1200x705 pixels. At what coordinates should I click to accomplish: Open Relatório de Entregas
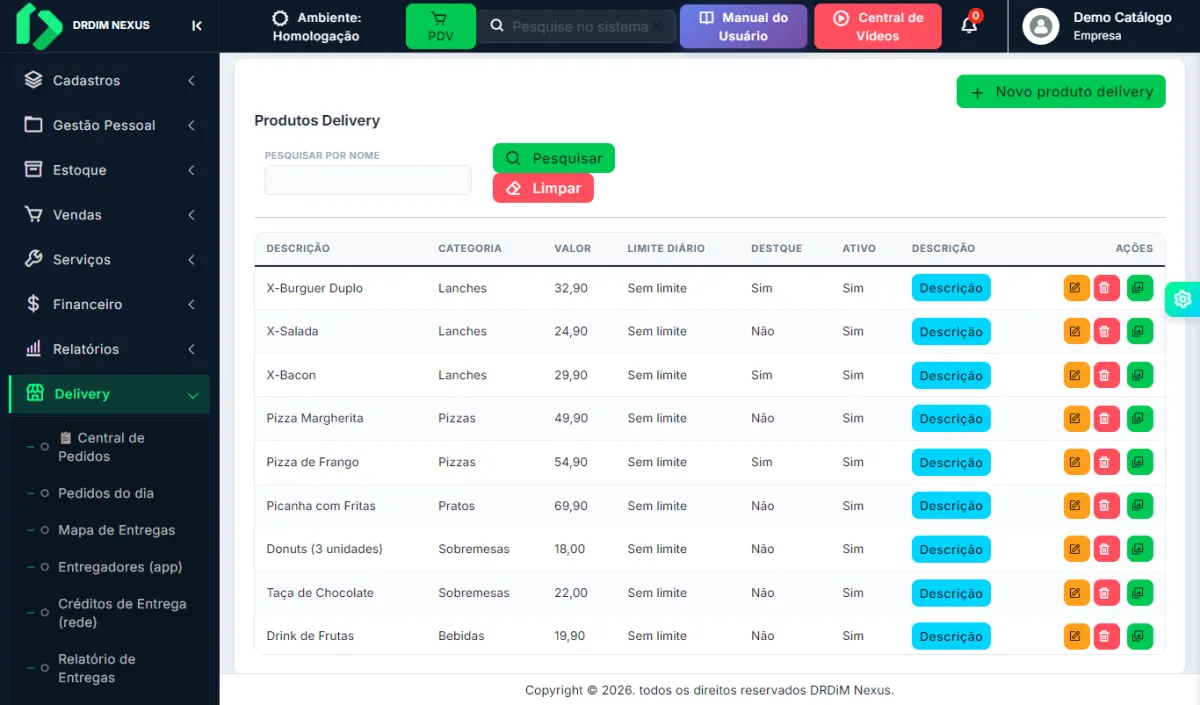pos(97,668)
